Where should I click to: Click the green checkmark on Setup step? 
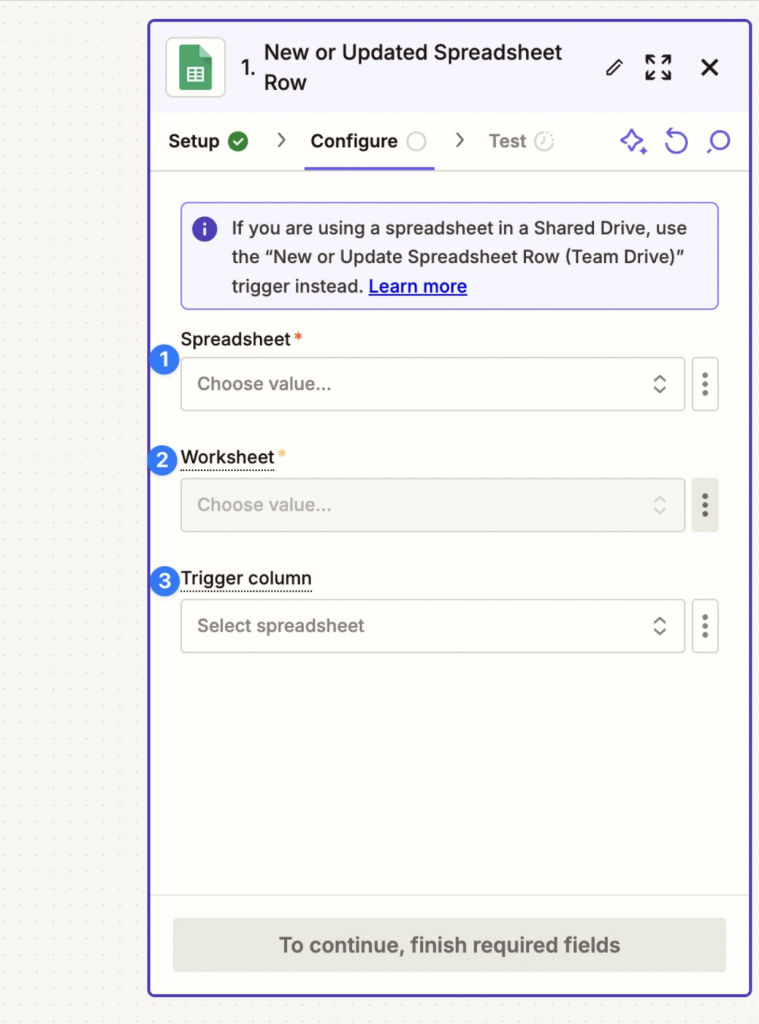(x=237, y=141)
